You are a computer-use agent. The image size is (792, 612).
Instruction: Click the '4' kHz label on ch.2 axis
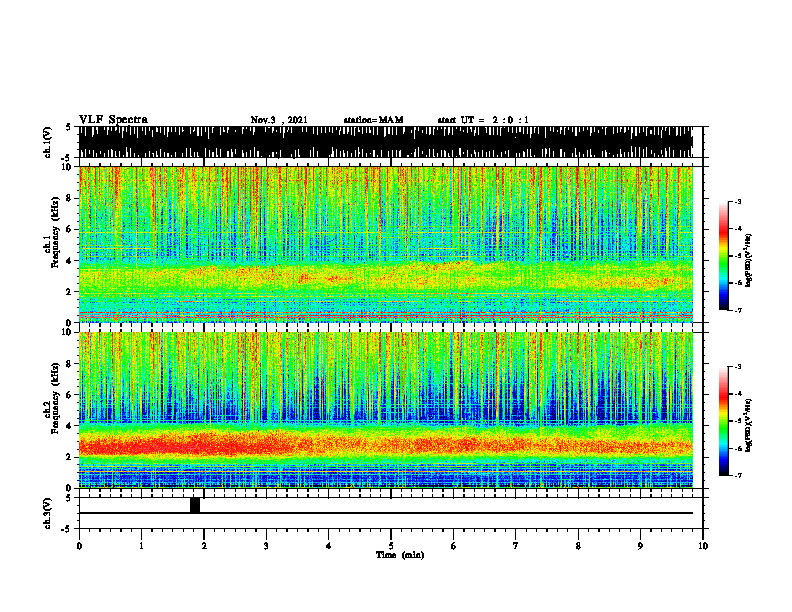click(70, 426)
